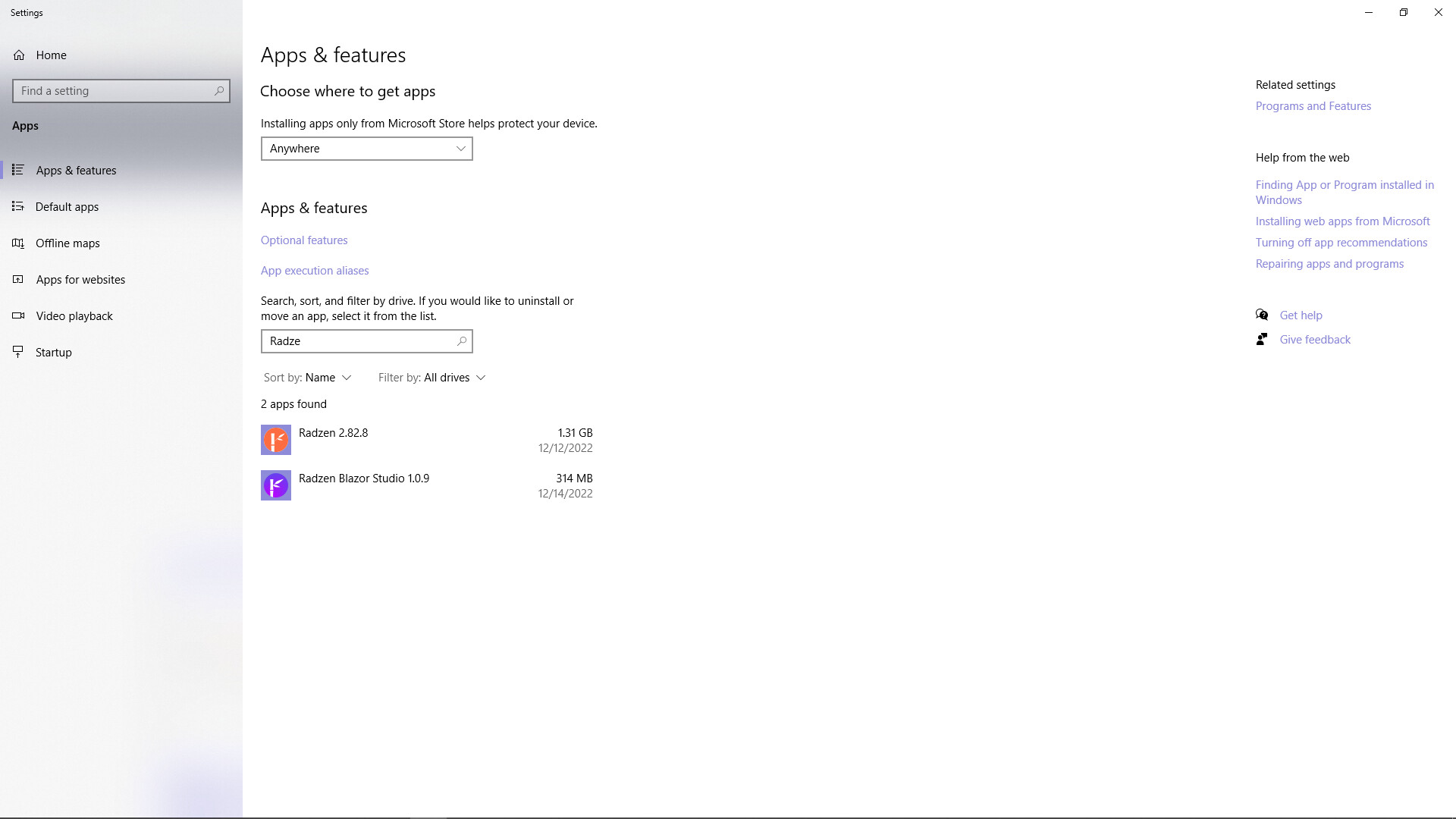
Task: Click the Home icon in sidebar
Action: (19, 55)
